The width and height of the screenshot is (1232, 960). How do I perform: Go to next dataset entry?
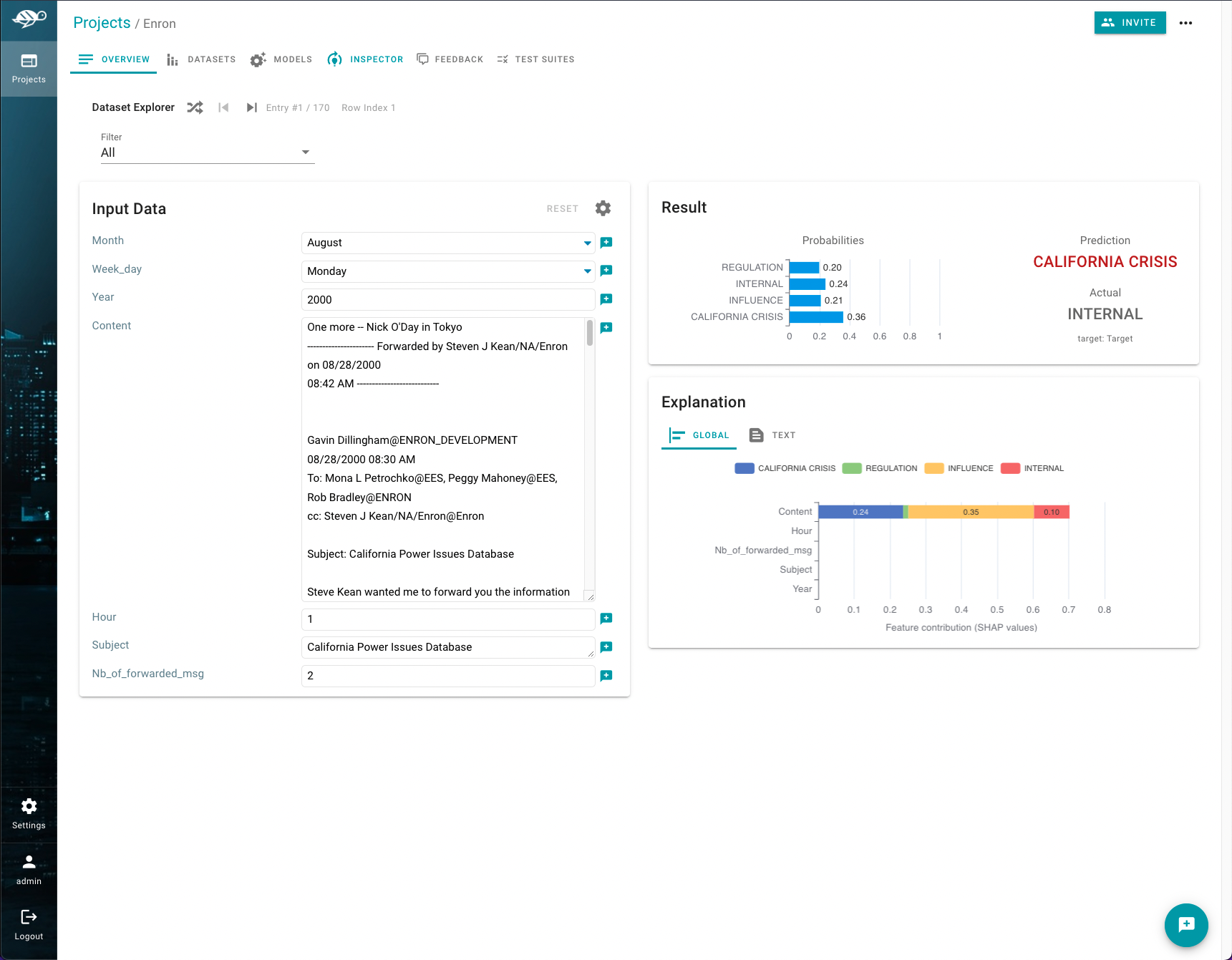click(251, 107)
